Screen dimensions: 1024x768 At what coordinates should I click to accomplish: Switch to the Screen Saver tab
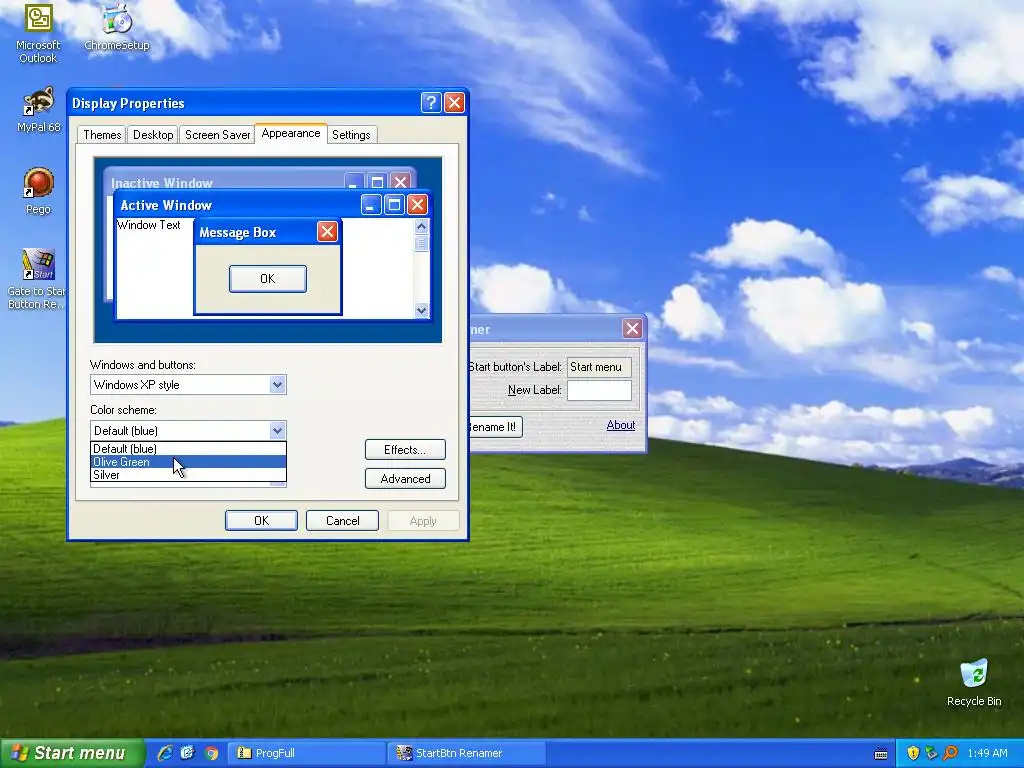click(217, 135)
